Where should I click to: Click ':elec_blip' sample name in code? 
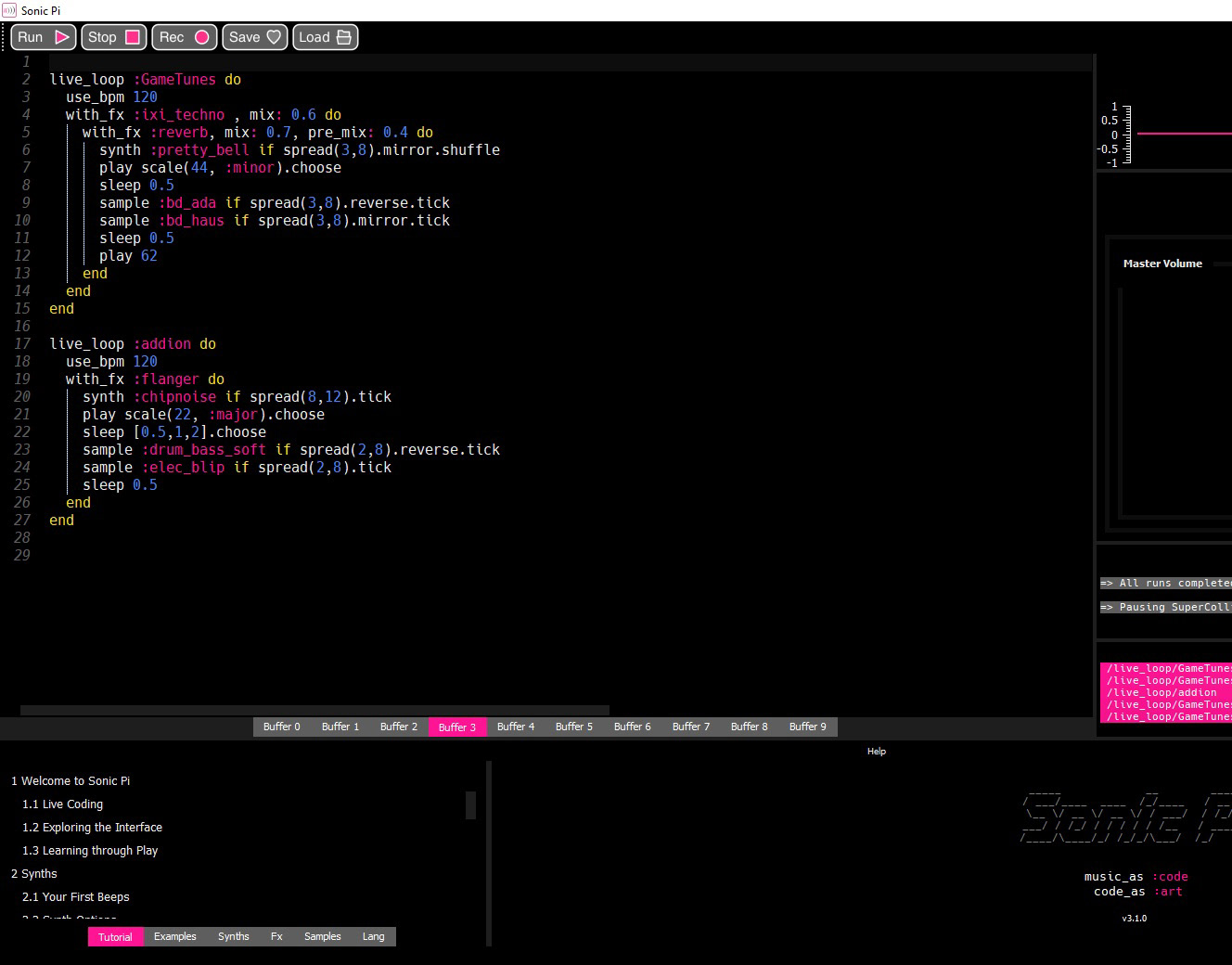point(183,468)
